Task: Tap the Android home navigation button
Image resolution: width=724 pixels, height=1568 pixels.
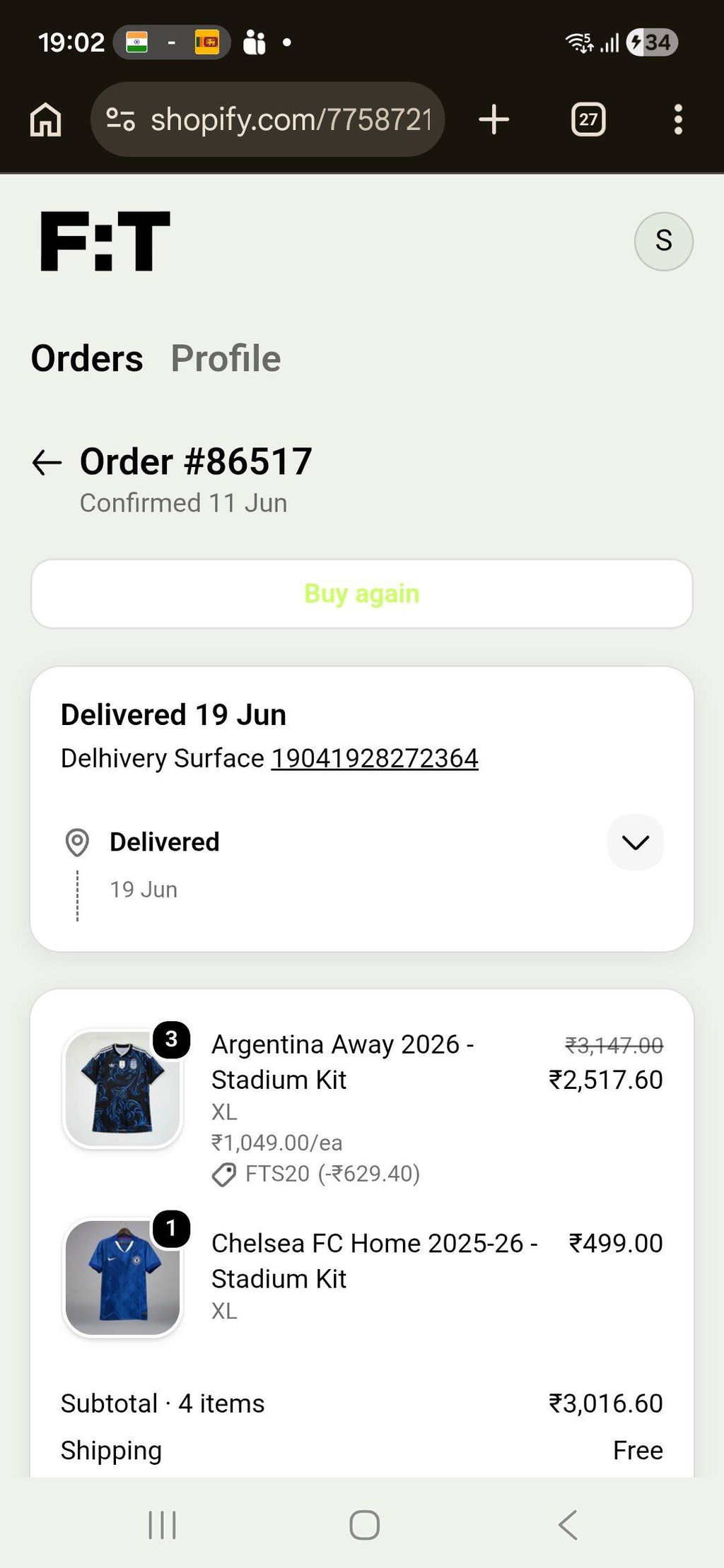Action: 365,1524
